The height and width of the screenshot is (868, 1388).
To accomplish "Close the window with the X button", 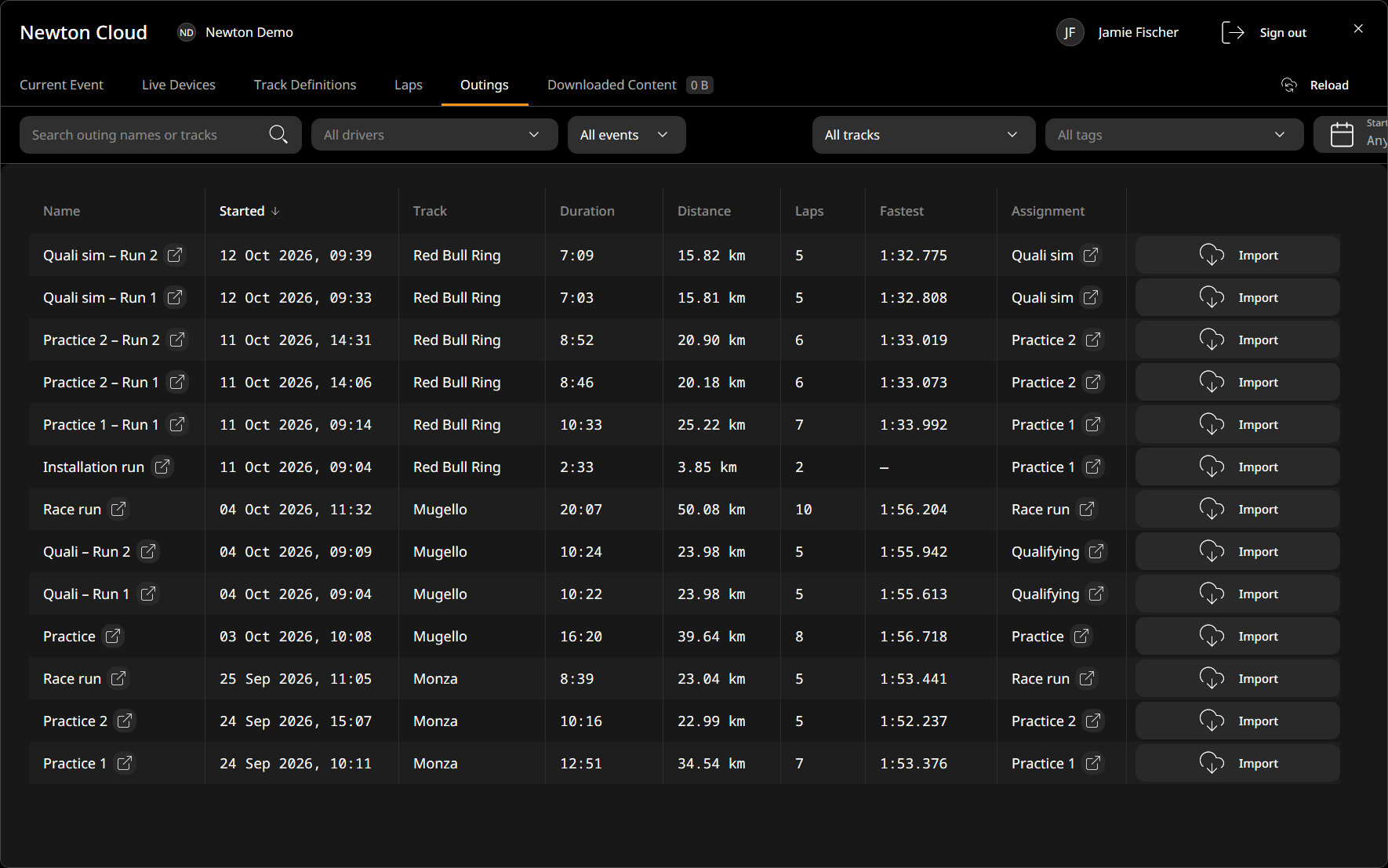I will pyautogui.click(x=1358, y=29).
